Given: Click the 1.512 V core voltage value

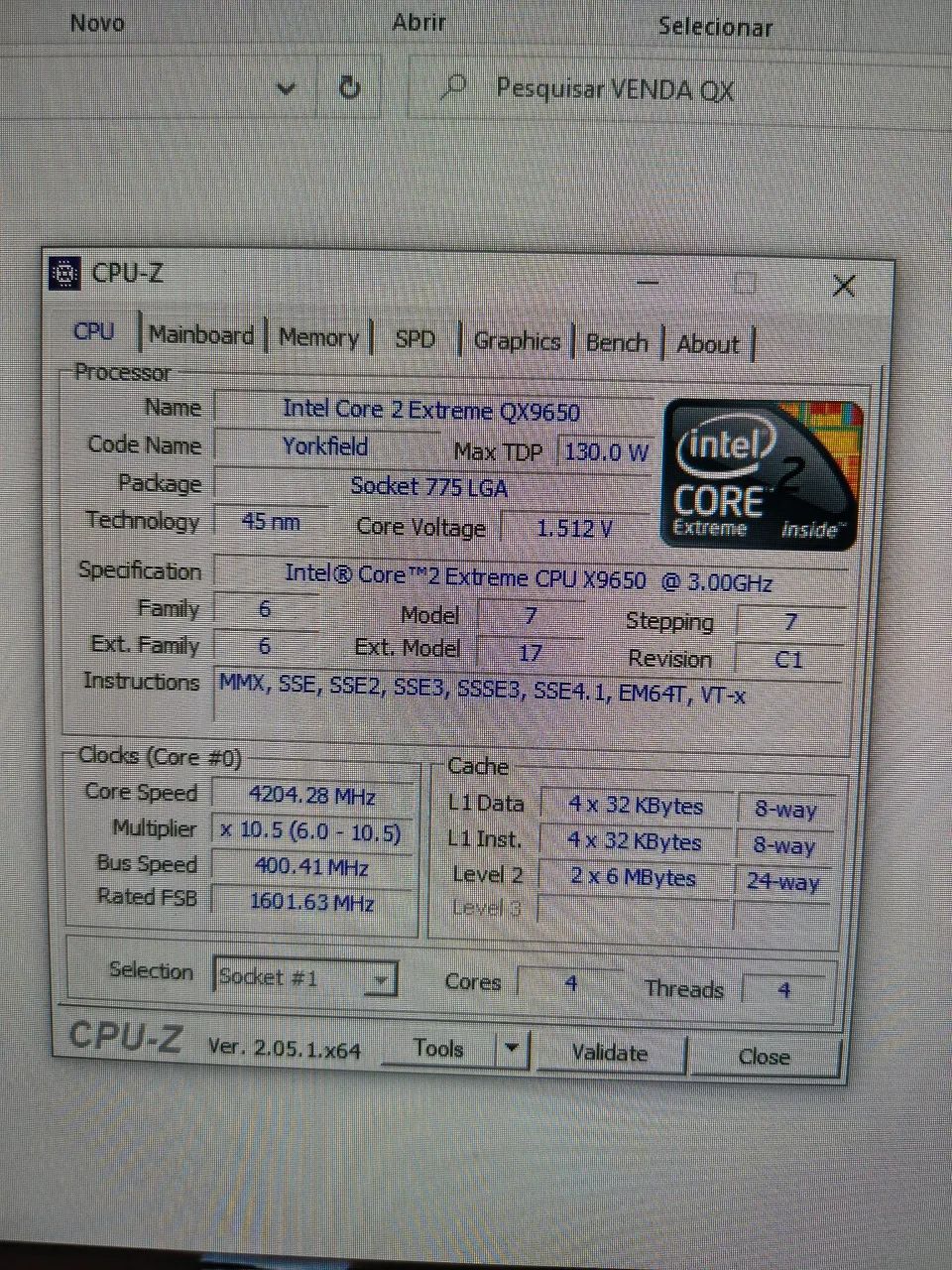Looking at the screenshot, I should 574,529.
